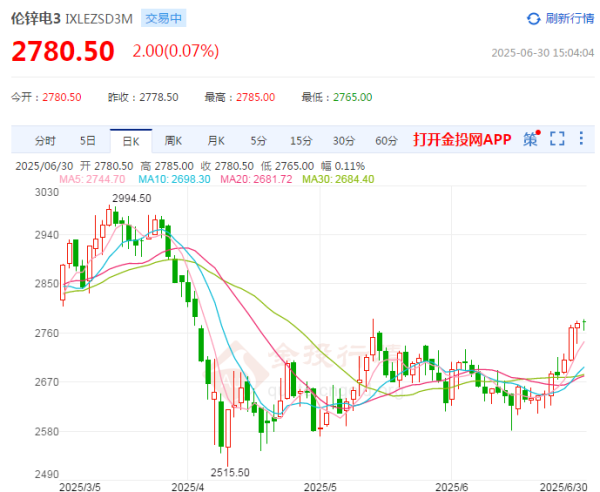Click the 2994.50 high price annotation
The width and height of the screenshot is (600, 492).
point(132,198)
